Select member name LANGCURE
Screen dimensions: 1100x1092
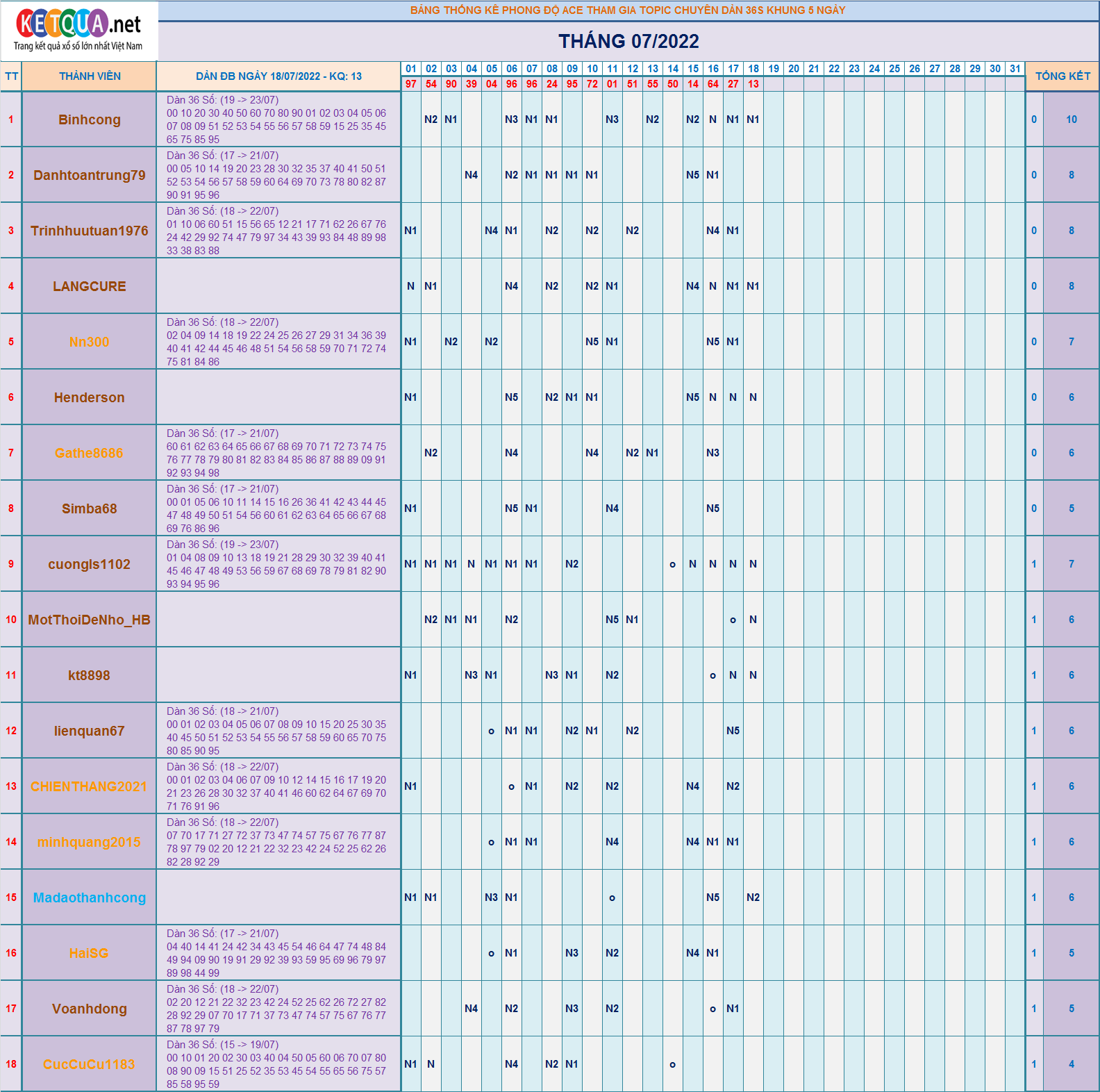pyautogui.click(x=90, y=286)
